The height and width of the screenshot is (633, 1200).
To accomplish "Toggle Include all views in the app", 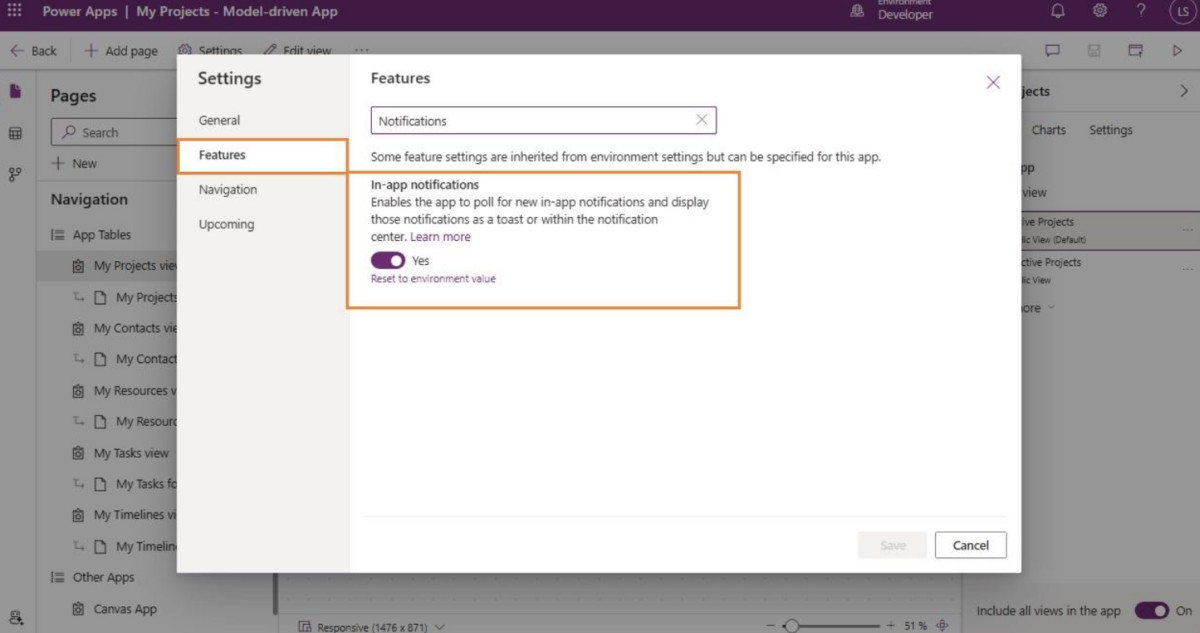I will [1152, 611].
